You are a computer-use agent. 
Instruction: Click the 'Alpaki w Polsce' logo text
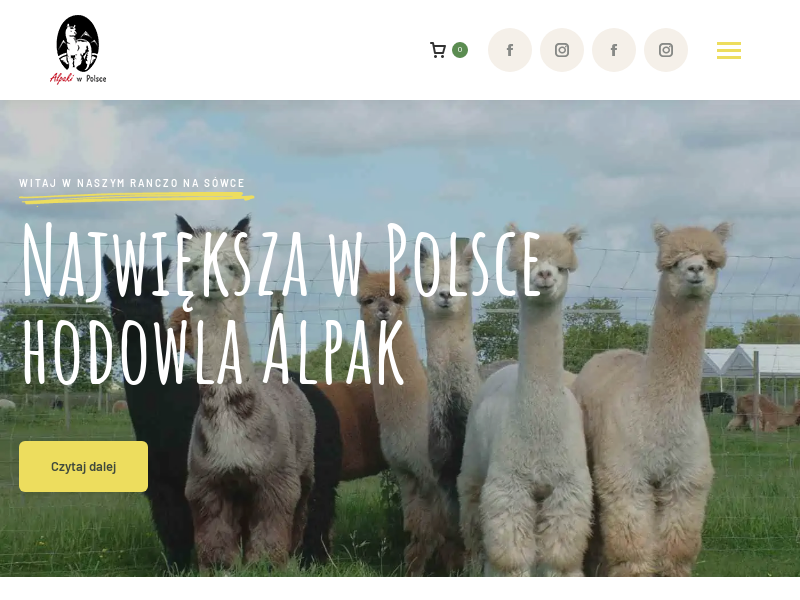(x=78, y=78)
